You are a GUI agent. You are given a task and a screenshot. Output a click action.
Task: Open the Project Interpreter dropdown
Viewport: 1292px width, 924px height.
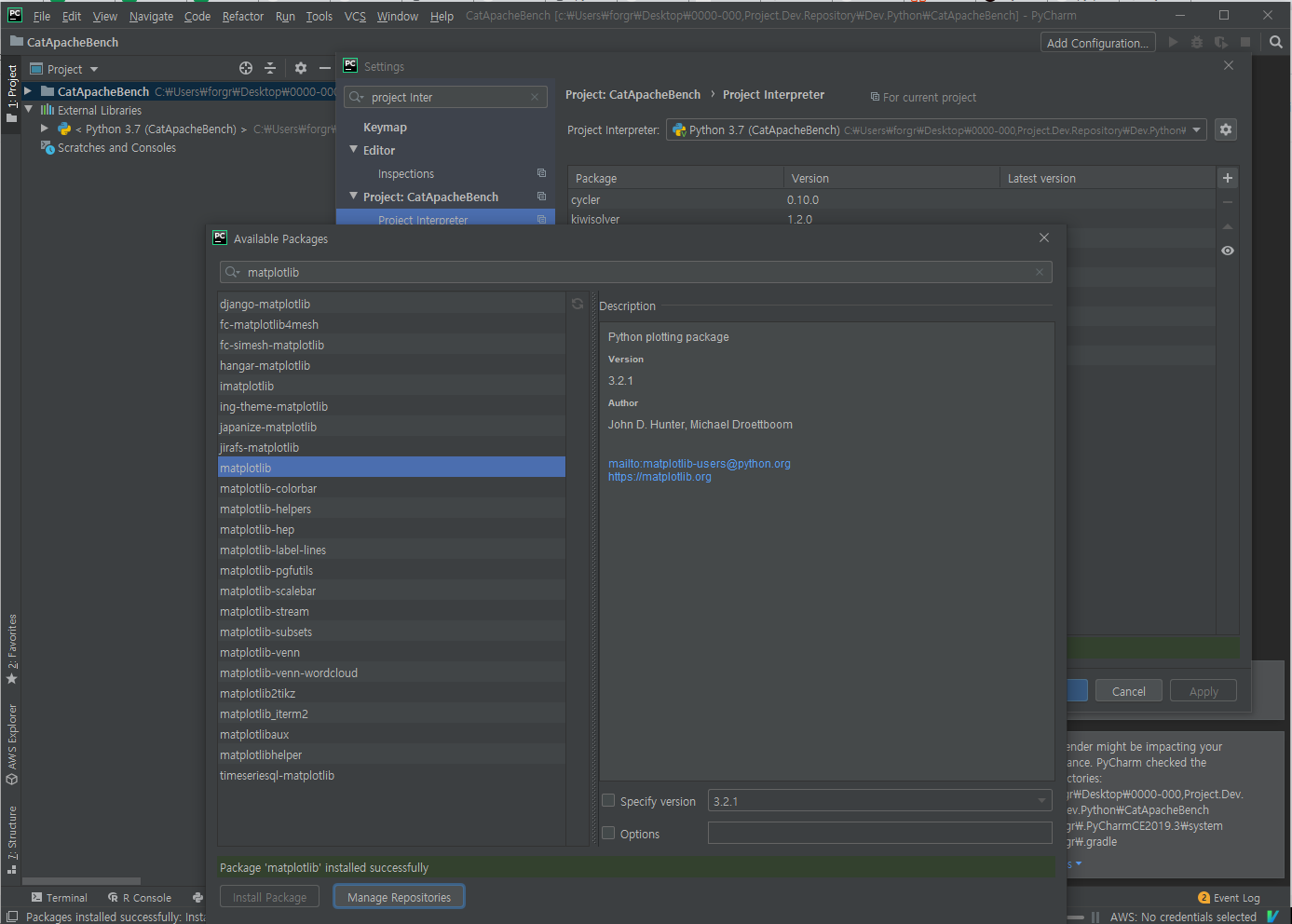[x=936, y=129]
